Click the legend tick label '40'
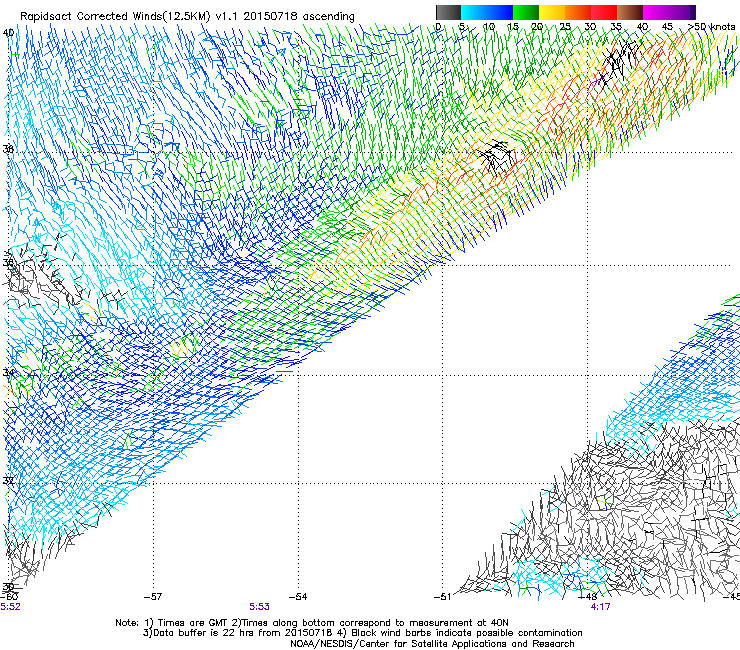Screen dimensions: 740x650 pyautogui.click(x=642, y=26)
